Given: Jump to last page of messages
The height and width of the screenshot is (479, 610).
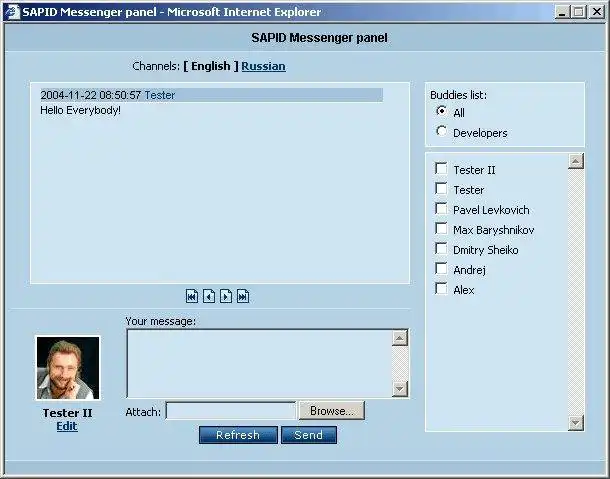Looking at the screenshot, I should [243, 297].
